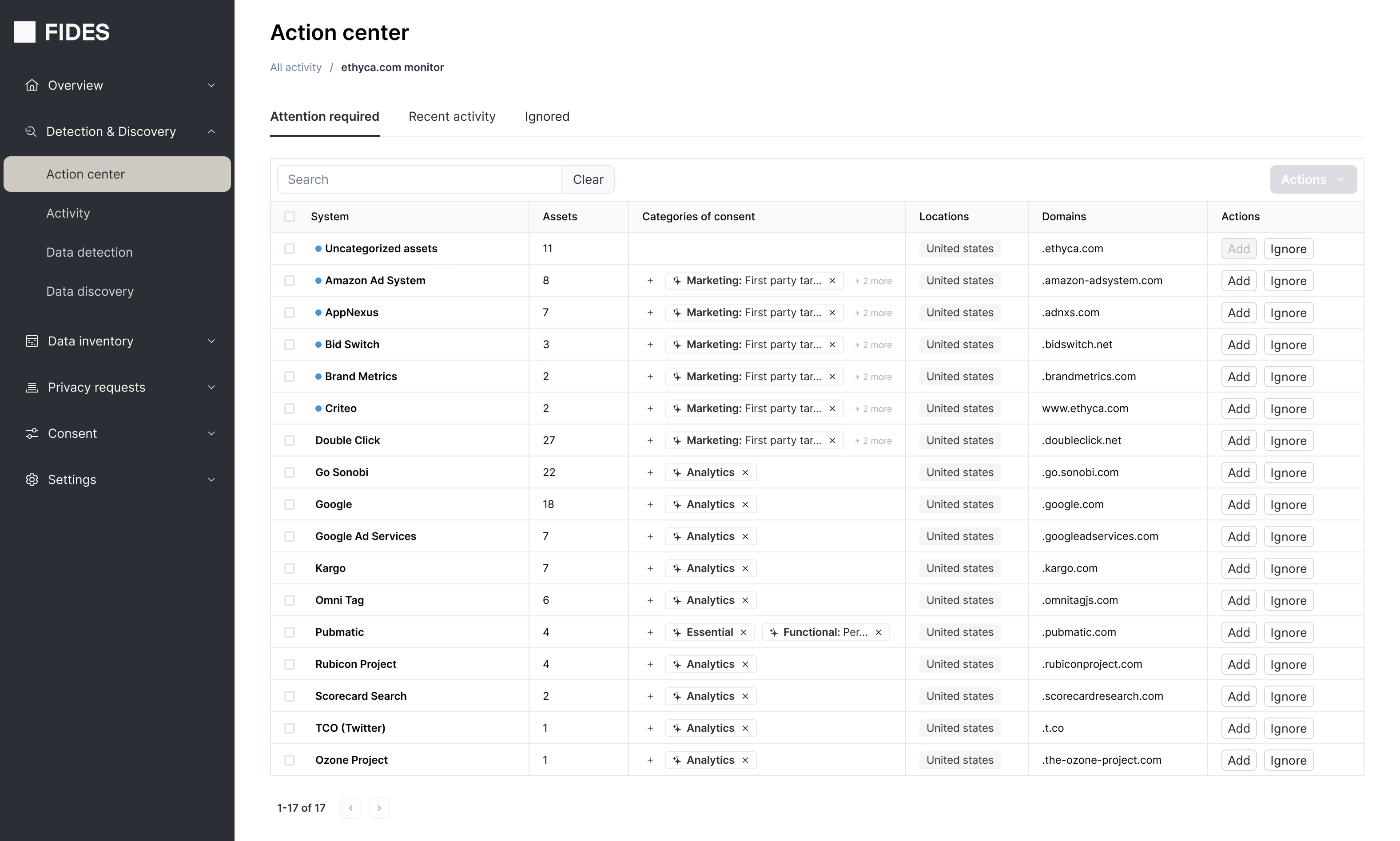Remove Marketing tag from AppNexus row
Viewport: 1400px width, 841px height.
click(x=832, y=313)
